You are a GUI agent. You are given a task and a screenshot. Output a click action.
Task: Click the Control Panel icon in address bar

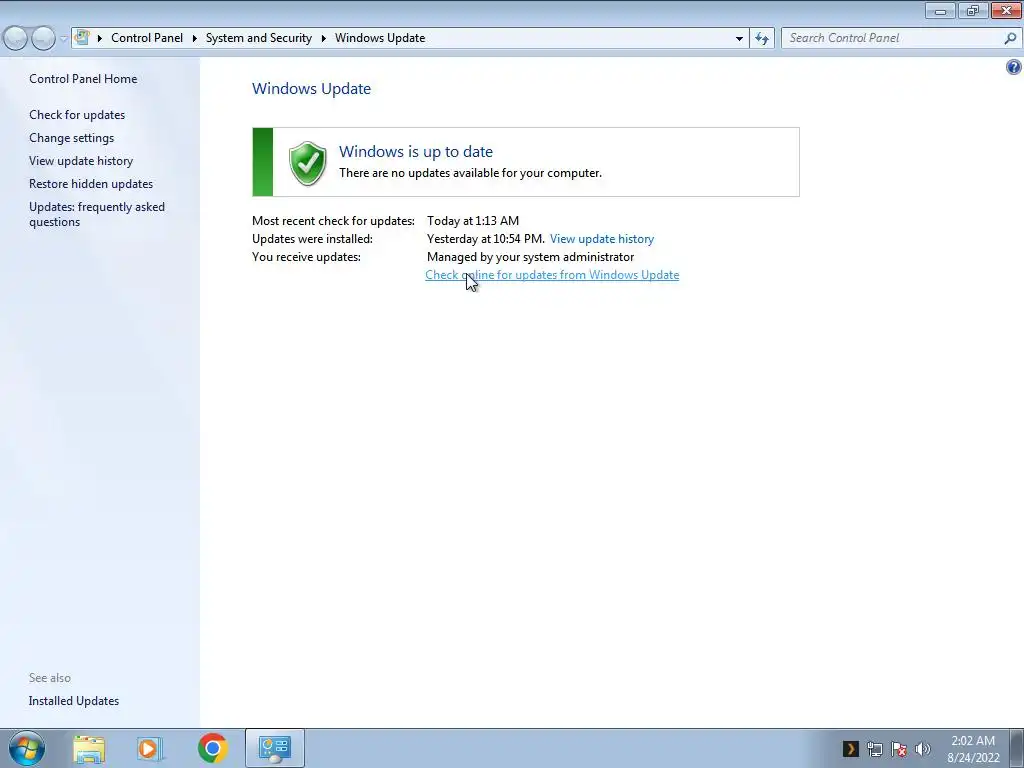click(82, 37)
